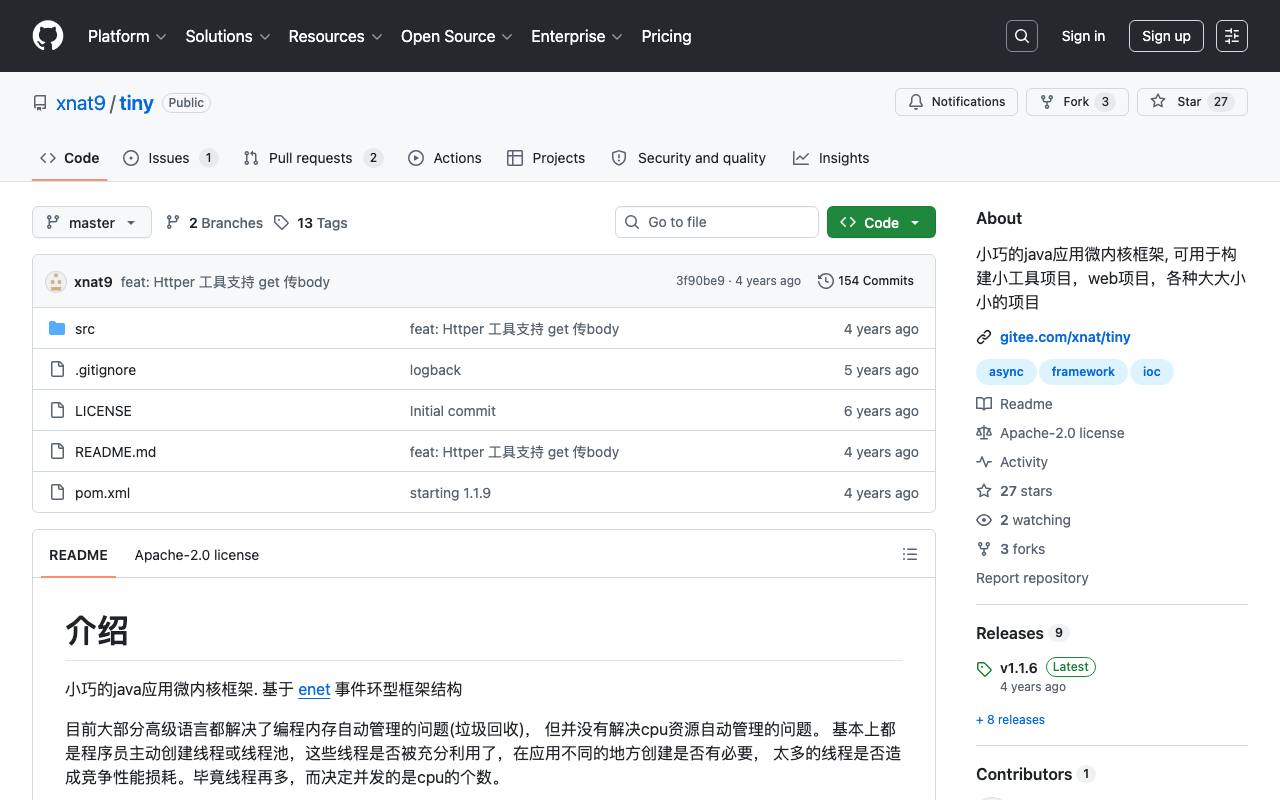Screen dimensions: 1280x800
Task: Click the LICENSE file icon
Action: 57,411
